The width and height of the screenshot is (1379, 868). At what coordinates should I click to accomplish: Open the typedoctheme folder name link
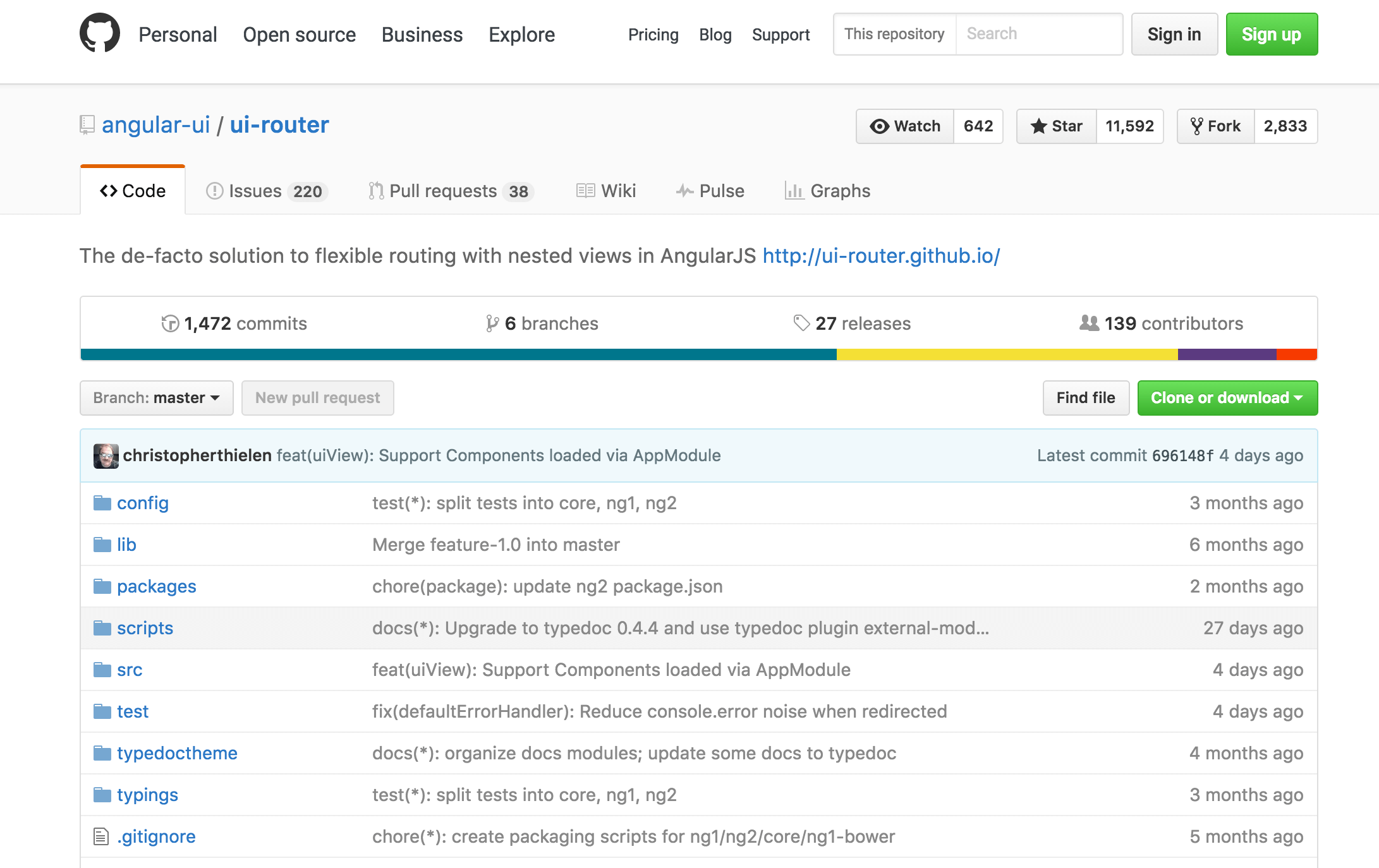tap(177, 753)
